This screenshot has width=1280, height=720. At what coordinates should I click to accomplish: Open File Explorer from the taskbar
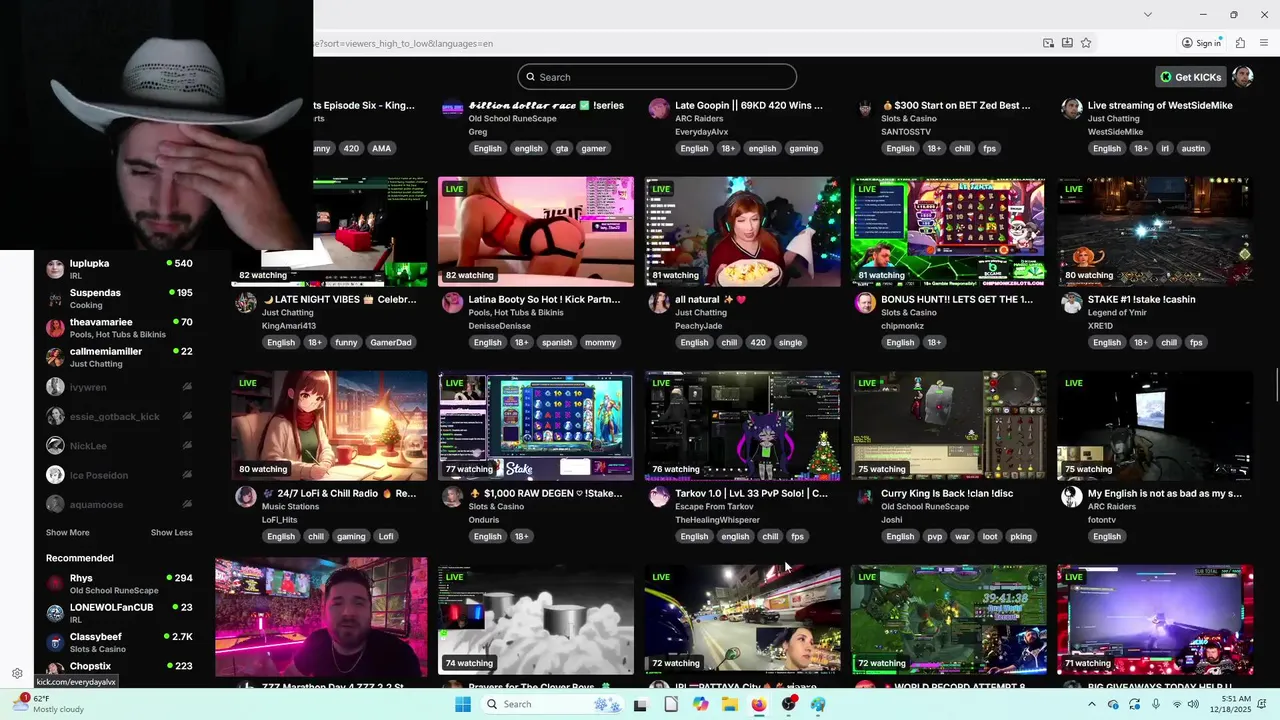click(730, 704)
